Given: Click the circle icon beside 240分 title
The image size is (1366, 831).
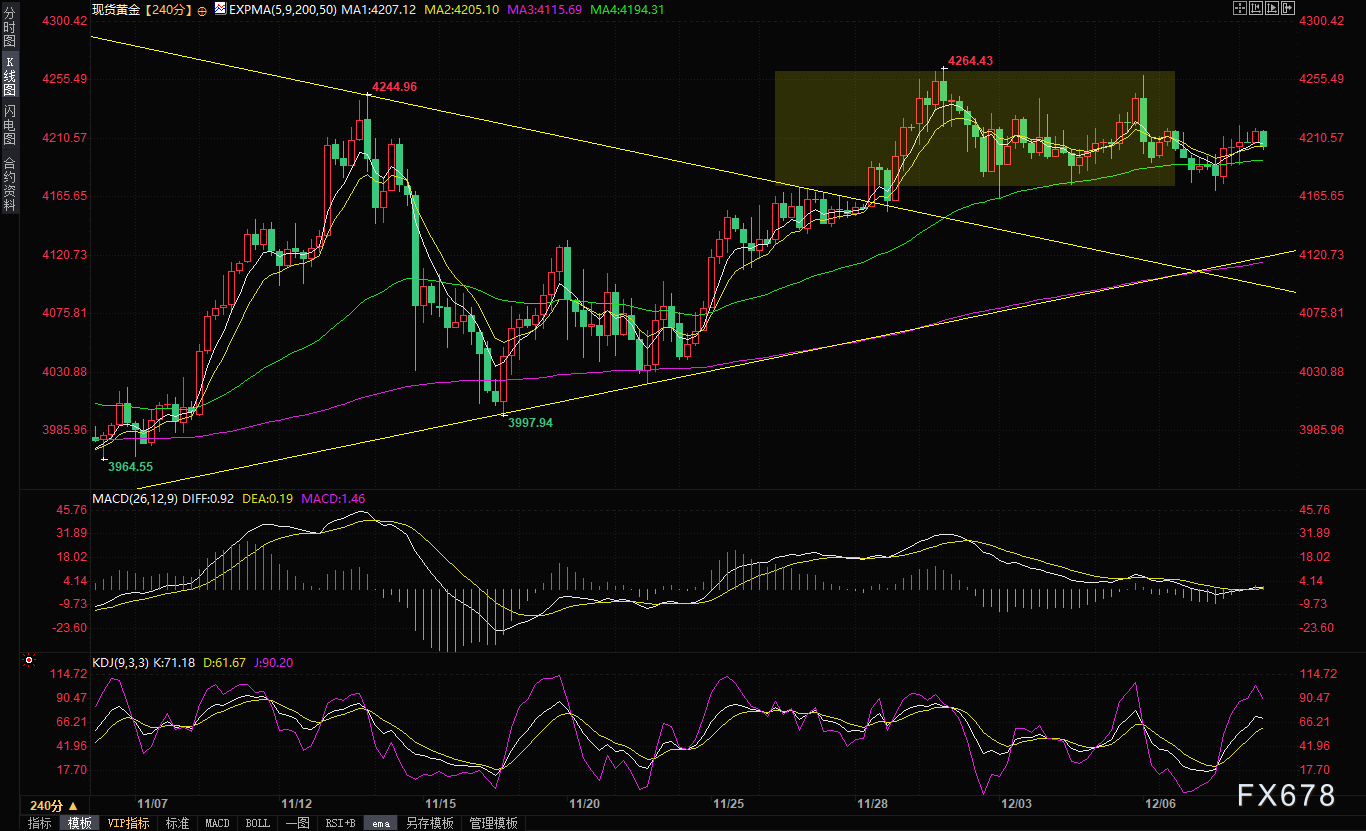Looking at the screenshot, I should pos(202,9).
